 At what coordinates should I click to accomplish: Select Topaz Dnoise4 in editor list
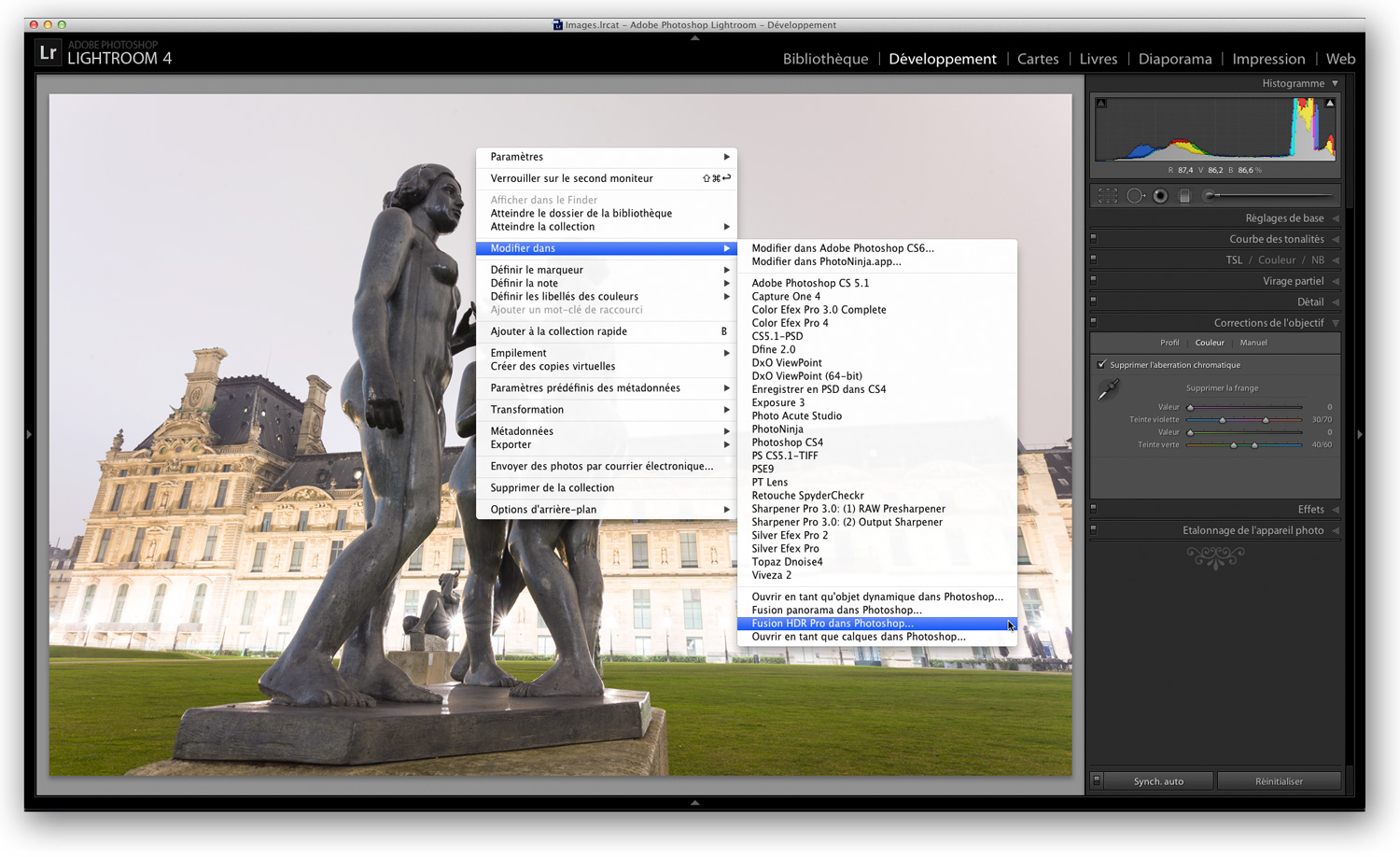tap(876, 562)
